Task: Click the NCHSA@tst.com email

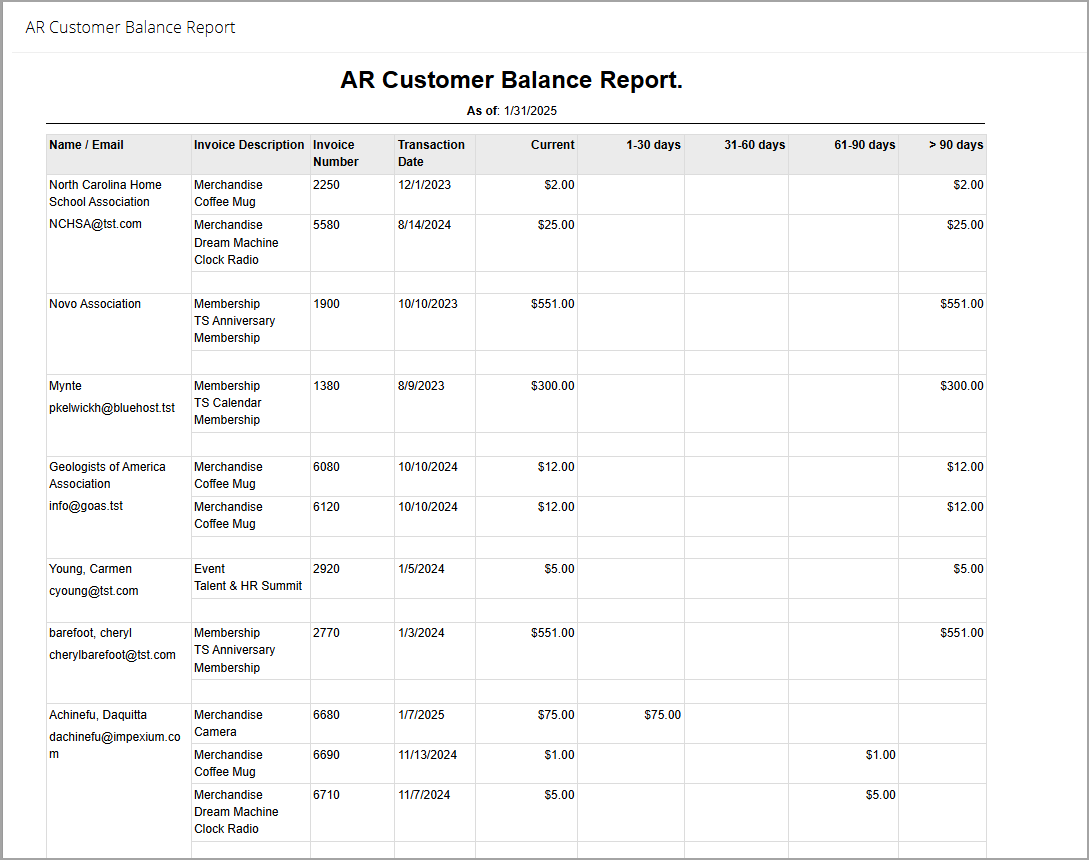Action: click(x=95, y=224)
